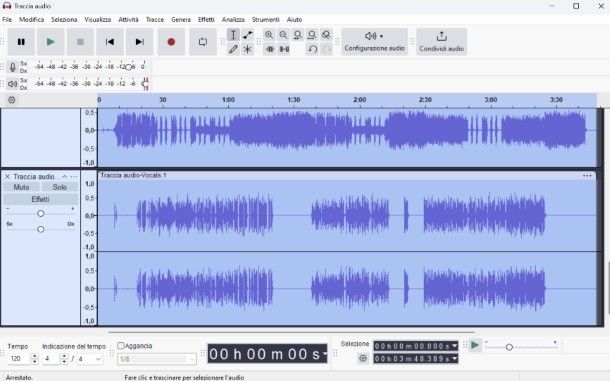The image size is (610, 381).
Task: Adjust the recording level slider knob
Action: click(x=128, y=67)
